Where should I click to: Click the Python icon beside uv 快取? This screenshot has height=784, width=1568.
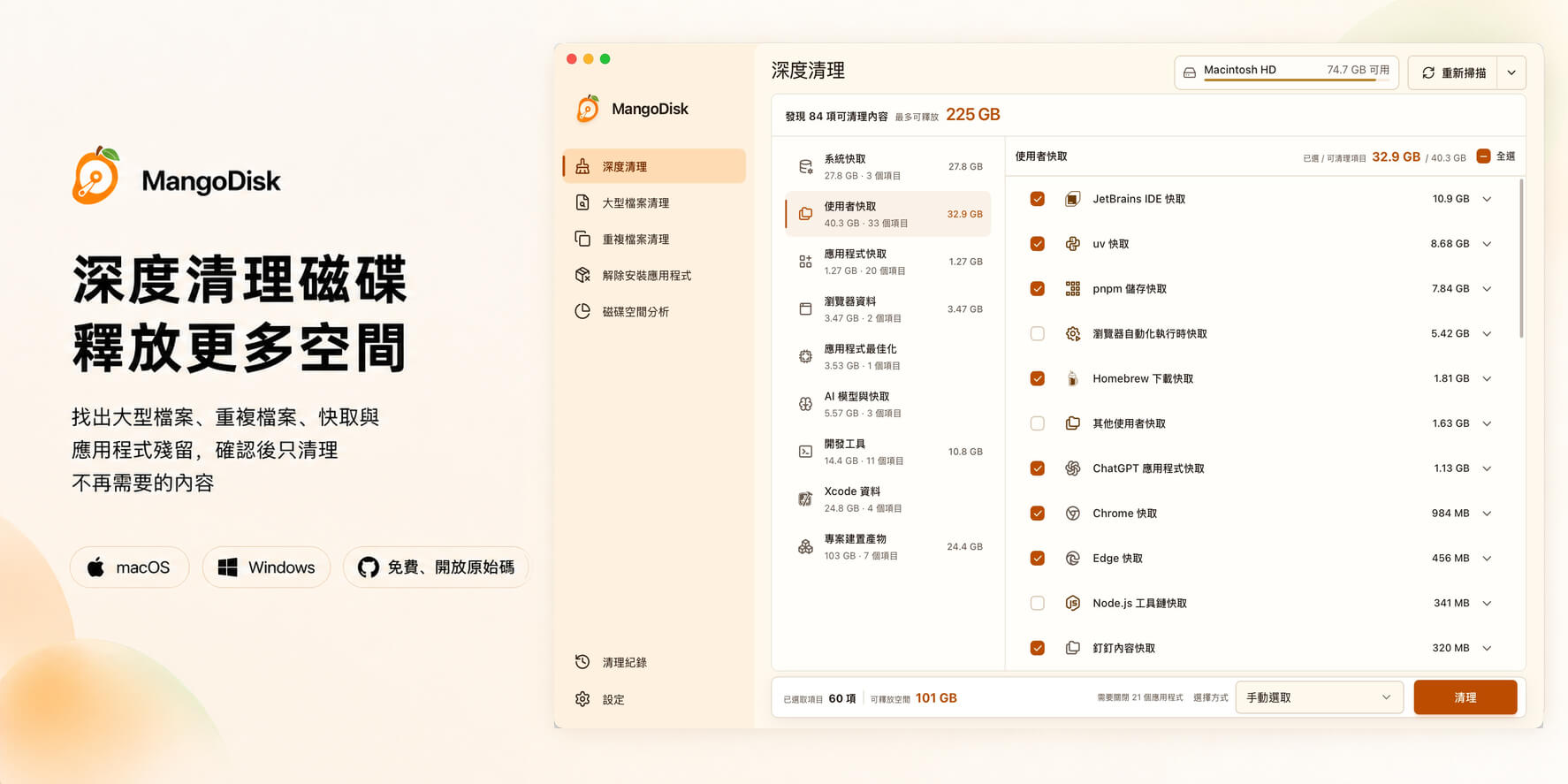1072,244
